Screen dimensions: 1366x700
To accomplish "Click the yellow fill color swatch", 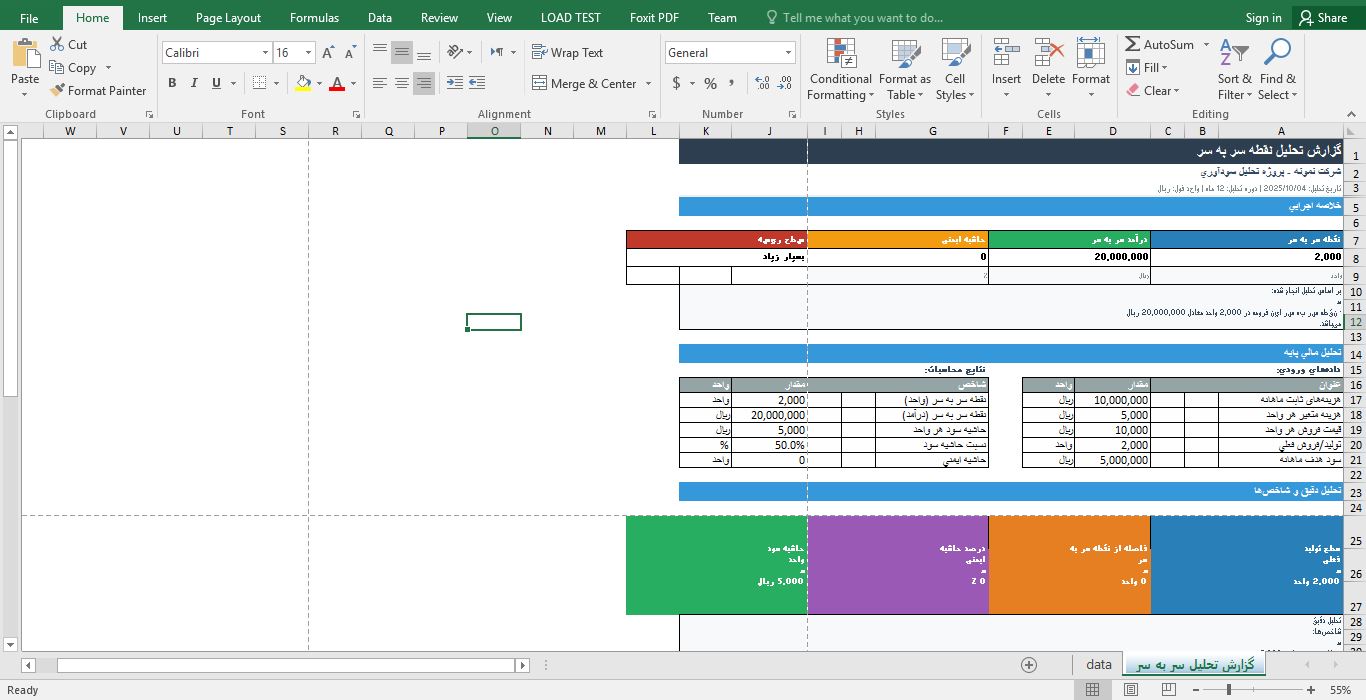I will point(303,84).
